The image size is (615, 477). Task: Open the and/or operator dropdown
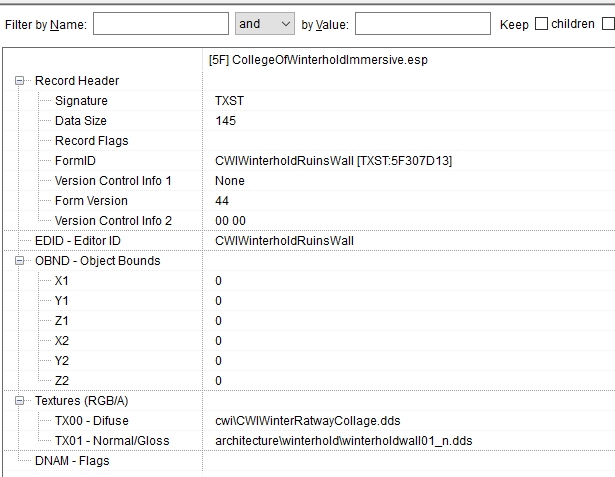coord(264,24)
